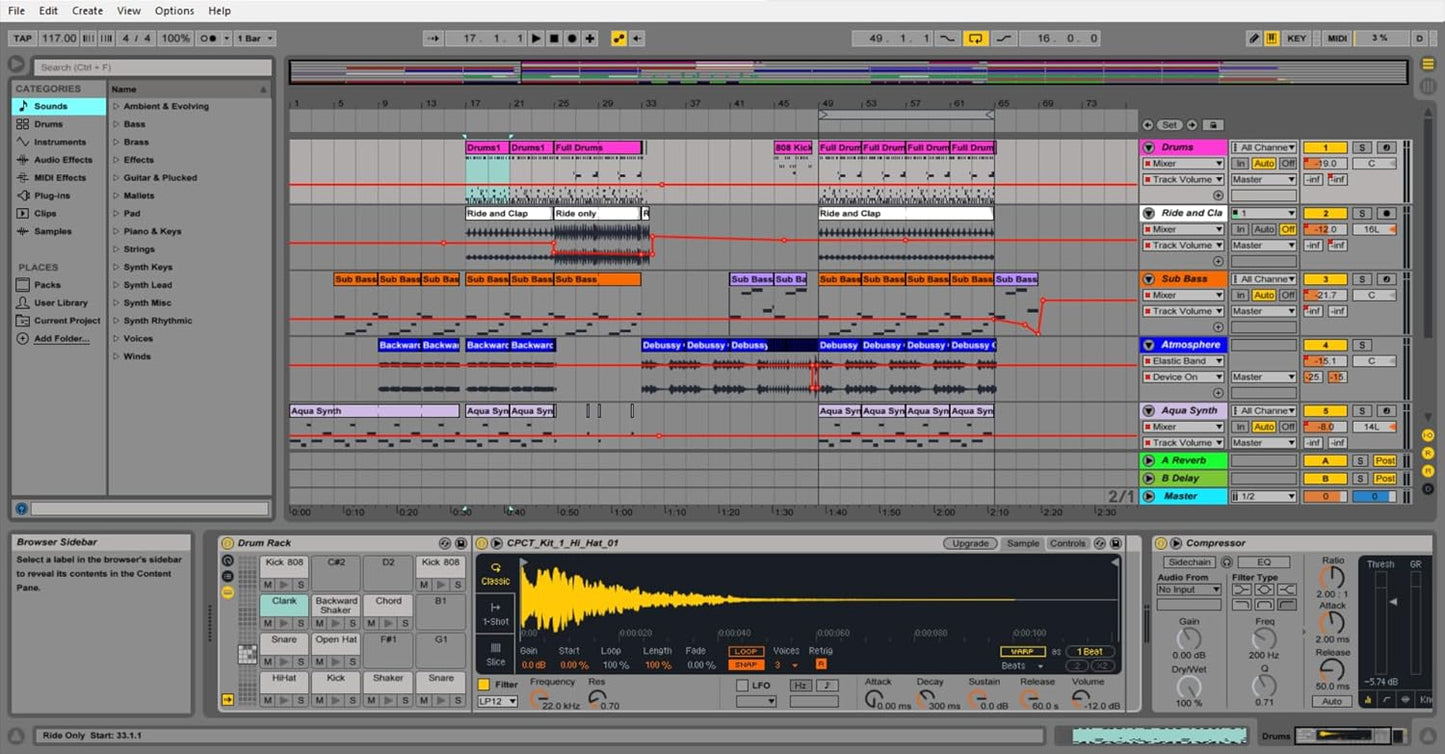Enable the LFO checkbox
1445x754 pixels.
tap(742, 685)
